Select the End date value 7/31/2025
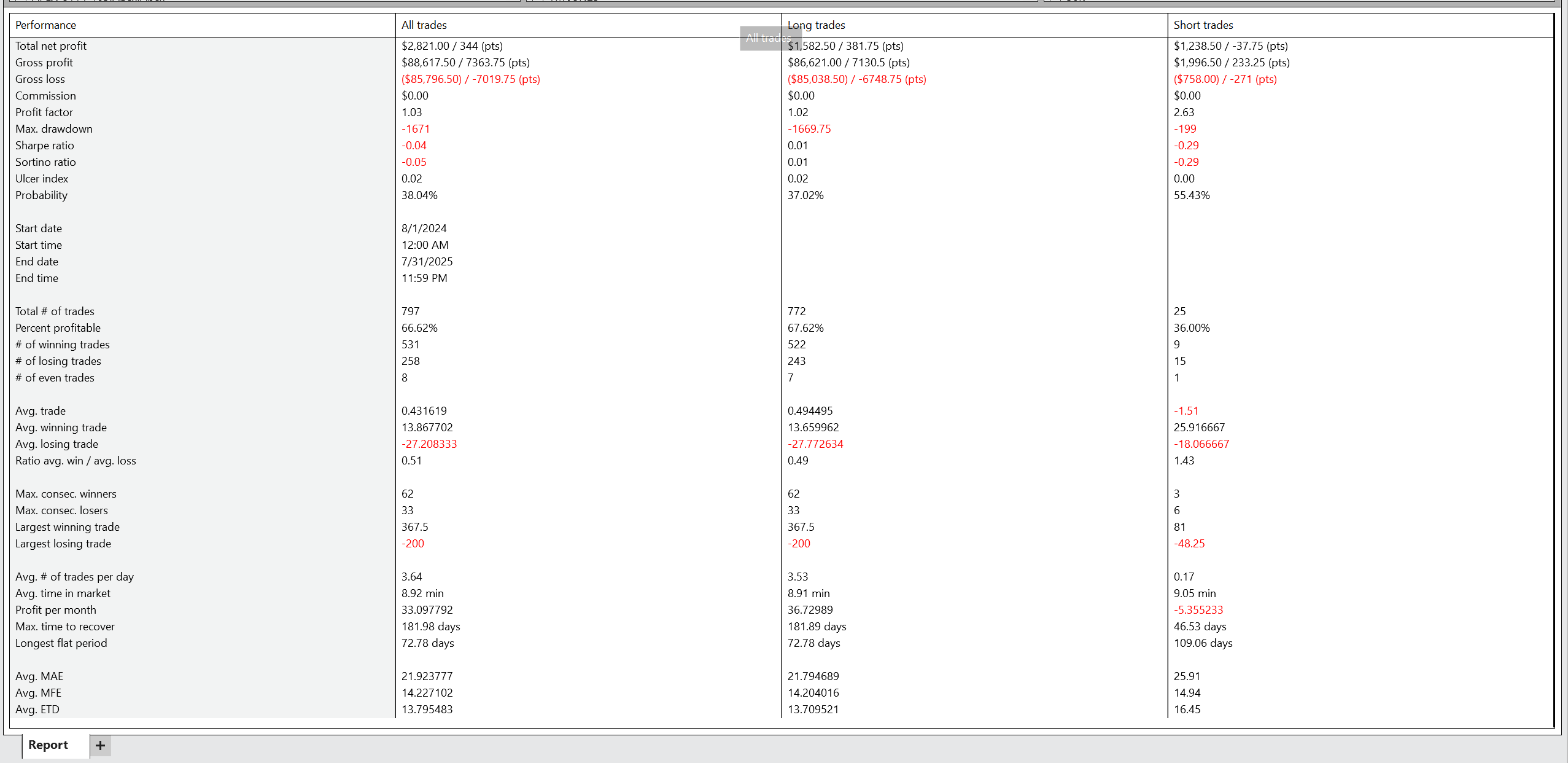Viewport: 1568px width, 763px height. pyautogui.click(x=427, y=262)
